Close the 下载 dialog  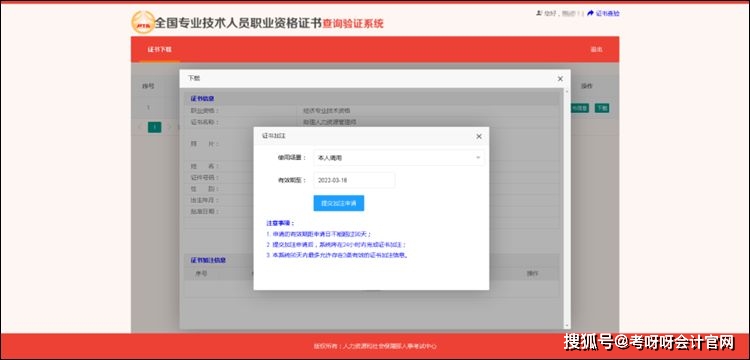click(x=560, y=79)
